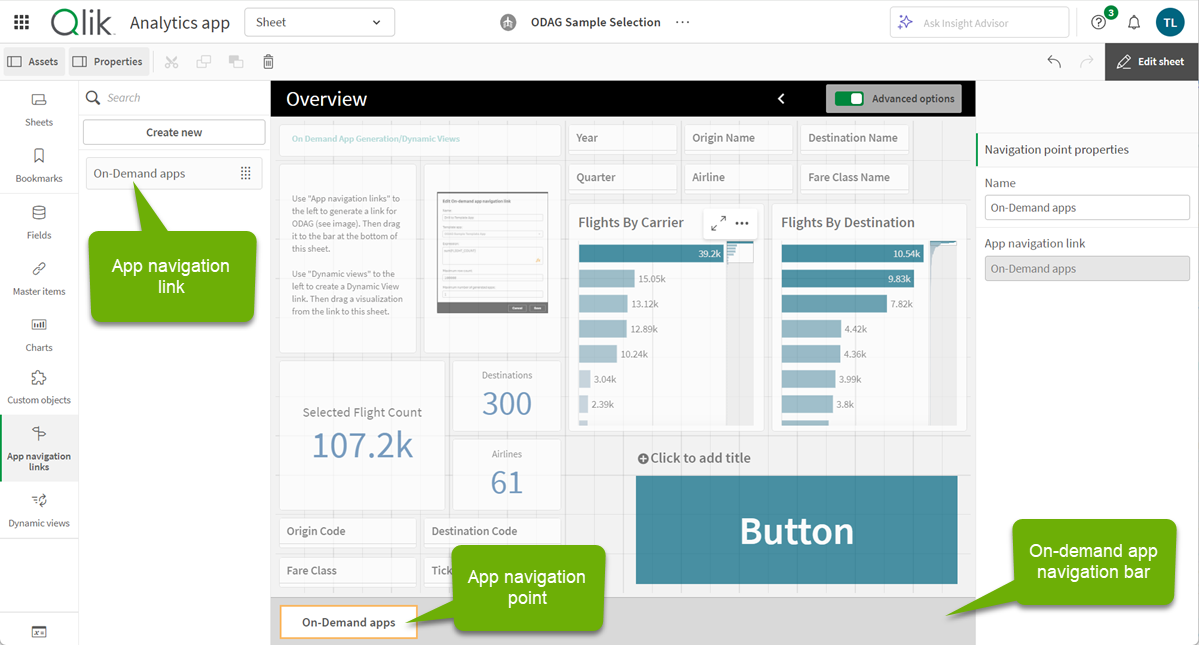Click the undo arrow icon
Image resolution: width=1199 pixels, height=645 pixels.
(1054, 62)
